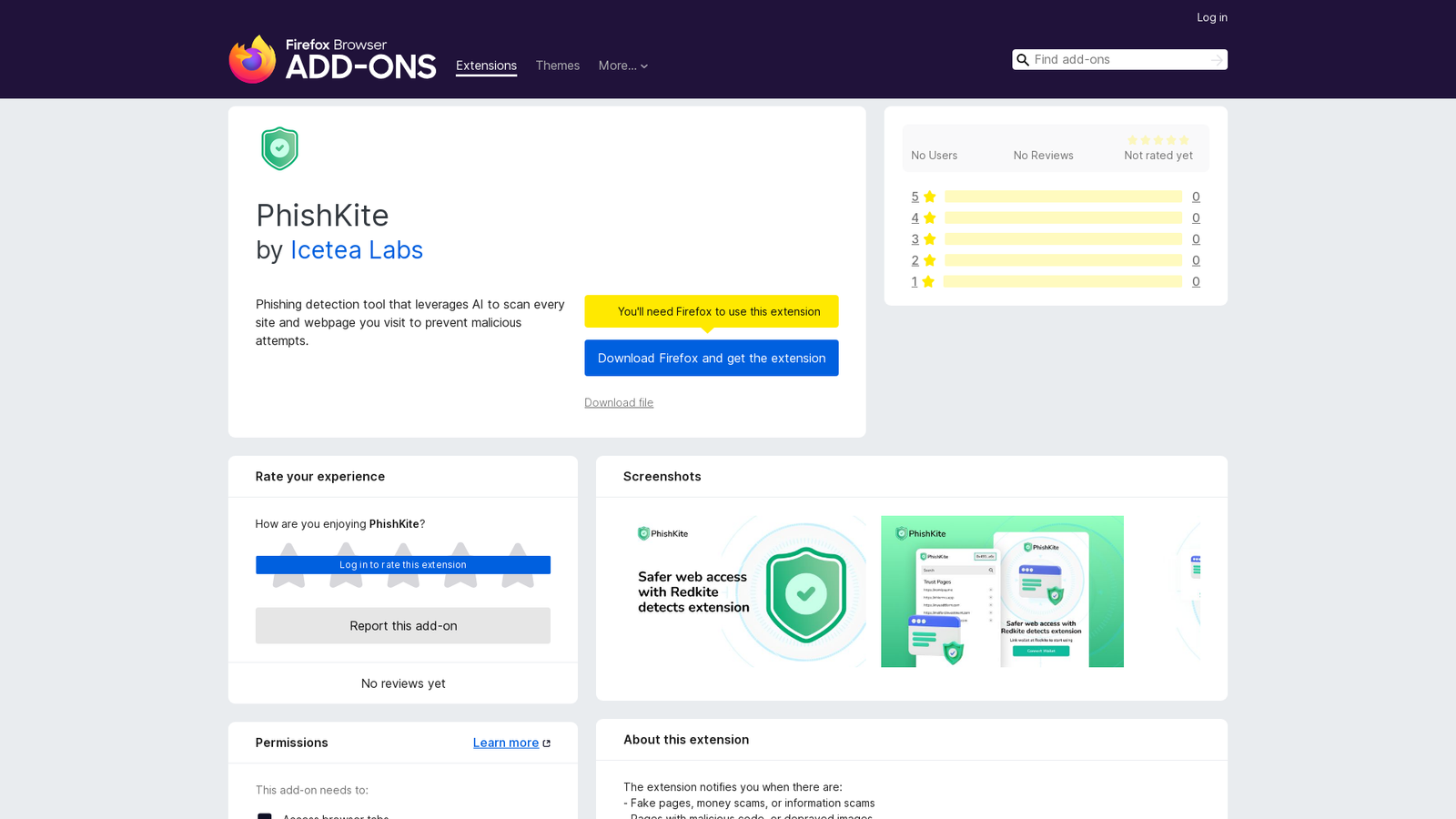The image size is (1456, 819).
Task: Click the 4-star review count 0
Action: [1196, 217]
